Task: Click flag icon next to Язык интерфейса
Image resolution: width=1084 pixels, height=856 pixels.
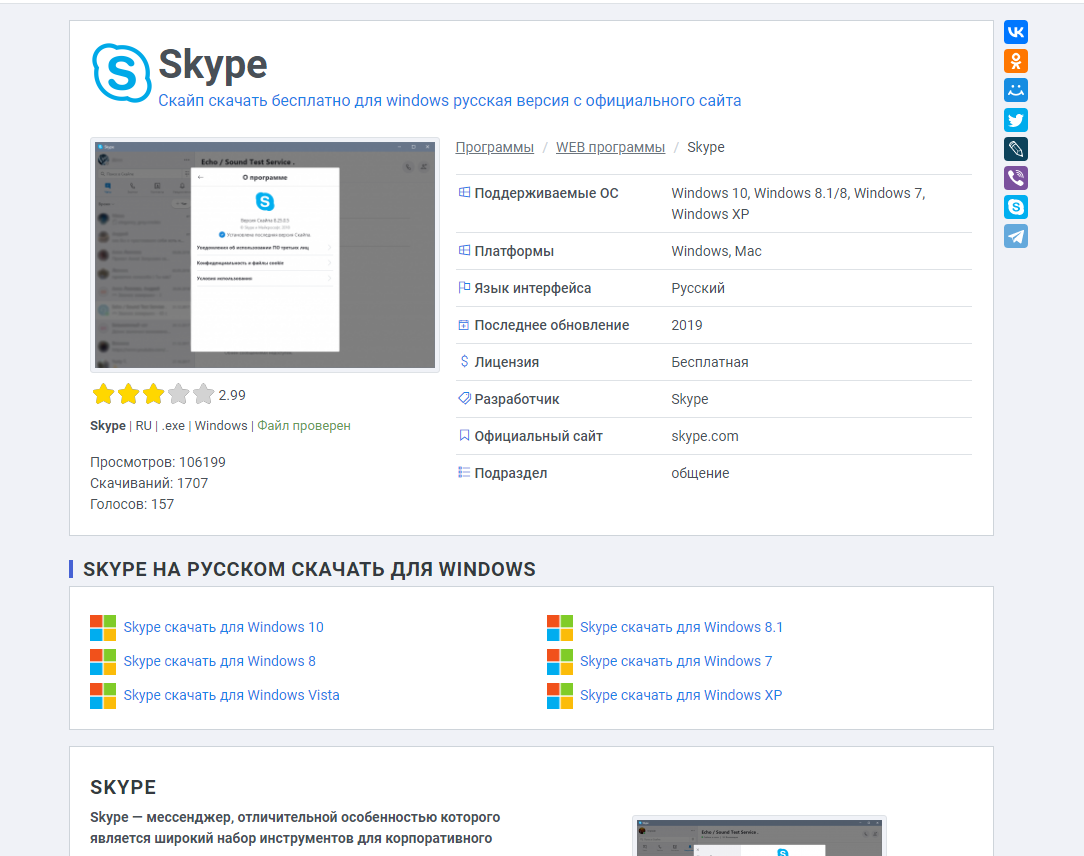Action: pos(465,288)
